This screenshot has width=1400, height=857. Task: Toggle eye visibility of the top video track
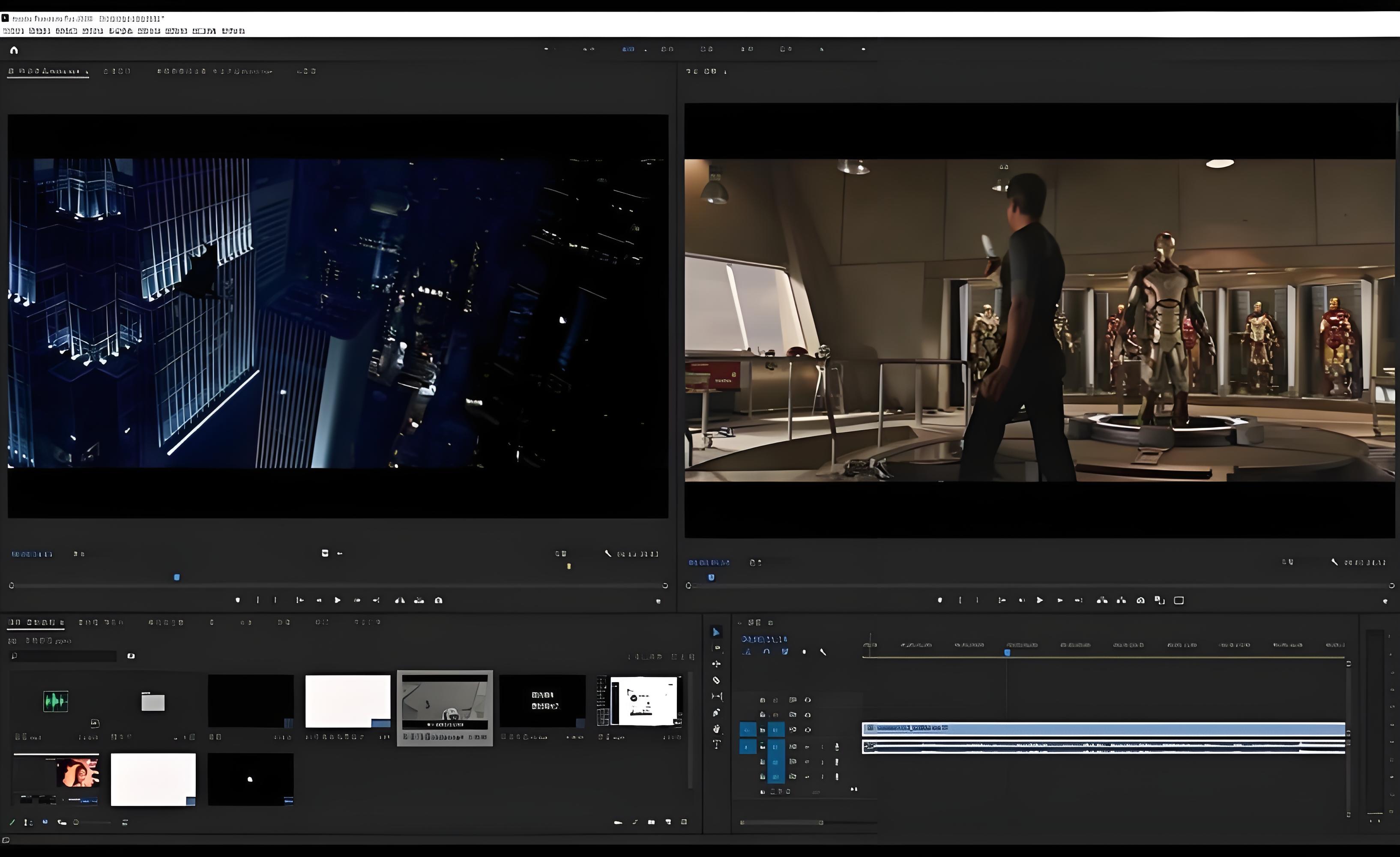tap(808, 700)
